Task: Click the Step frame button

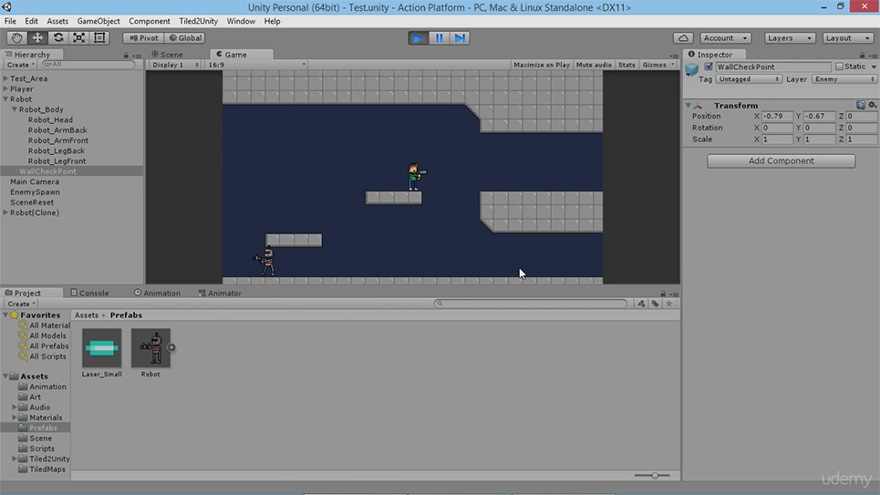Action: pyautogui.click(x=460, y=38)
